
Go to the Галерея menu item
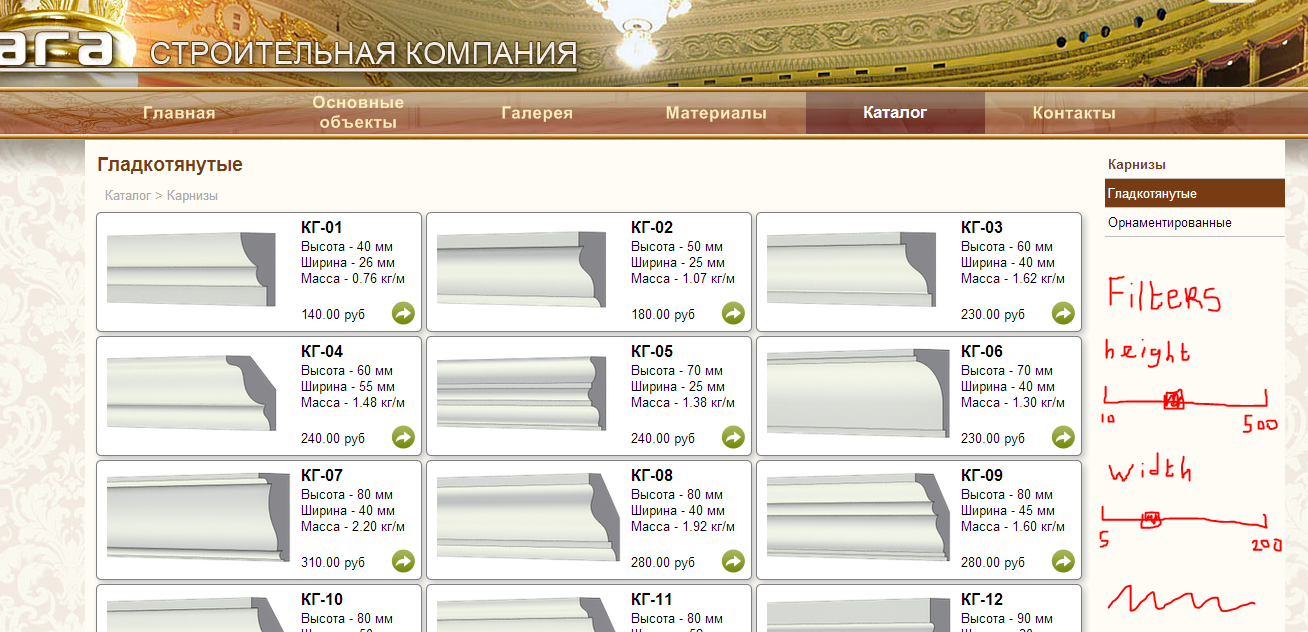coord(537,113)
